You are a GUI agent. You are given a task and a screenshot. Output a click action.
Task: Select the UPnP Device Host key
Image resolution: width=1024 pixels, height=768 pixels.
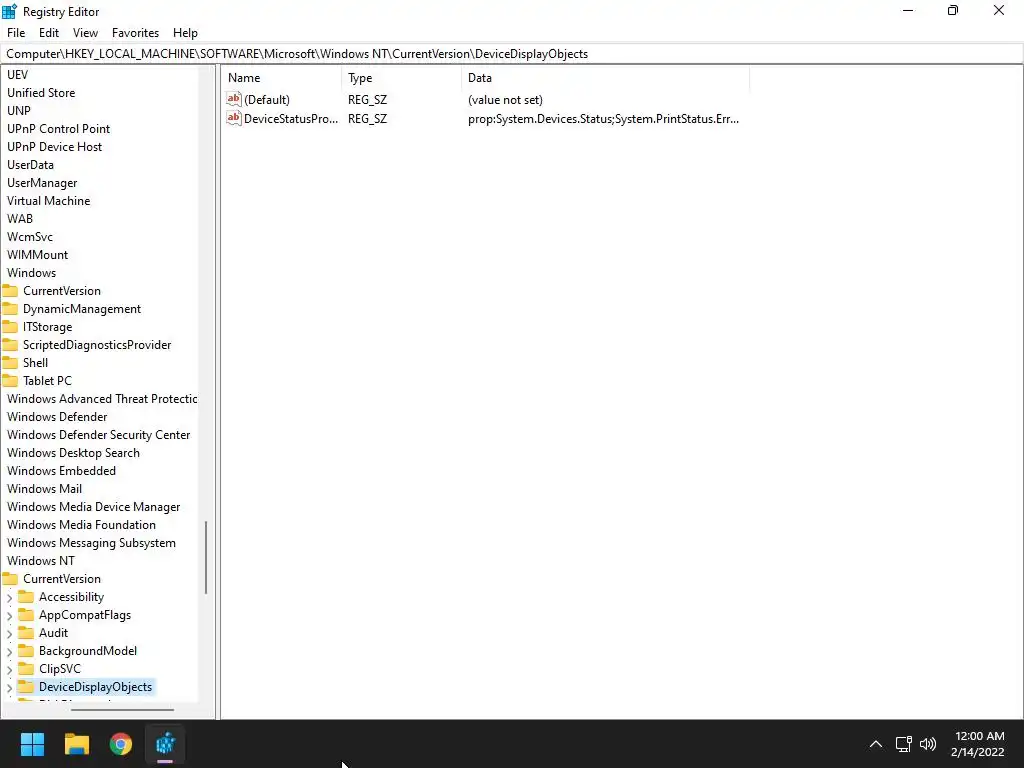point(54,147)
